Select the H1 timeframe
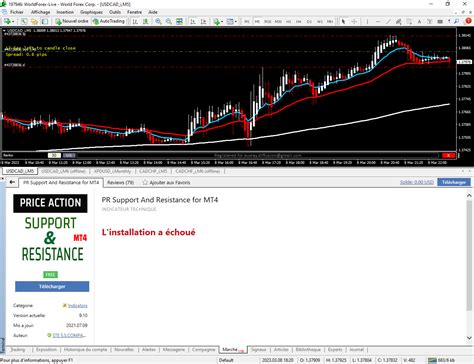Viewport: 474px width, 364px height. click(x=288, y=21)
